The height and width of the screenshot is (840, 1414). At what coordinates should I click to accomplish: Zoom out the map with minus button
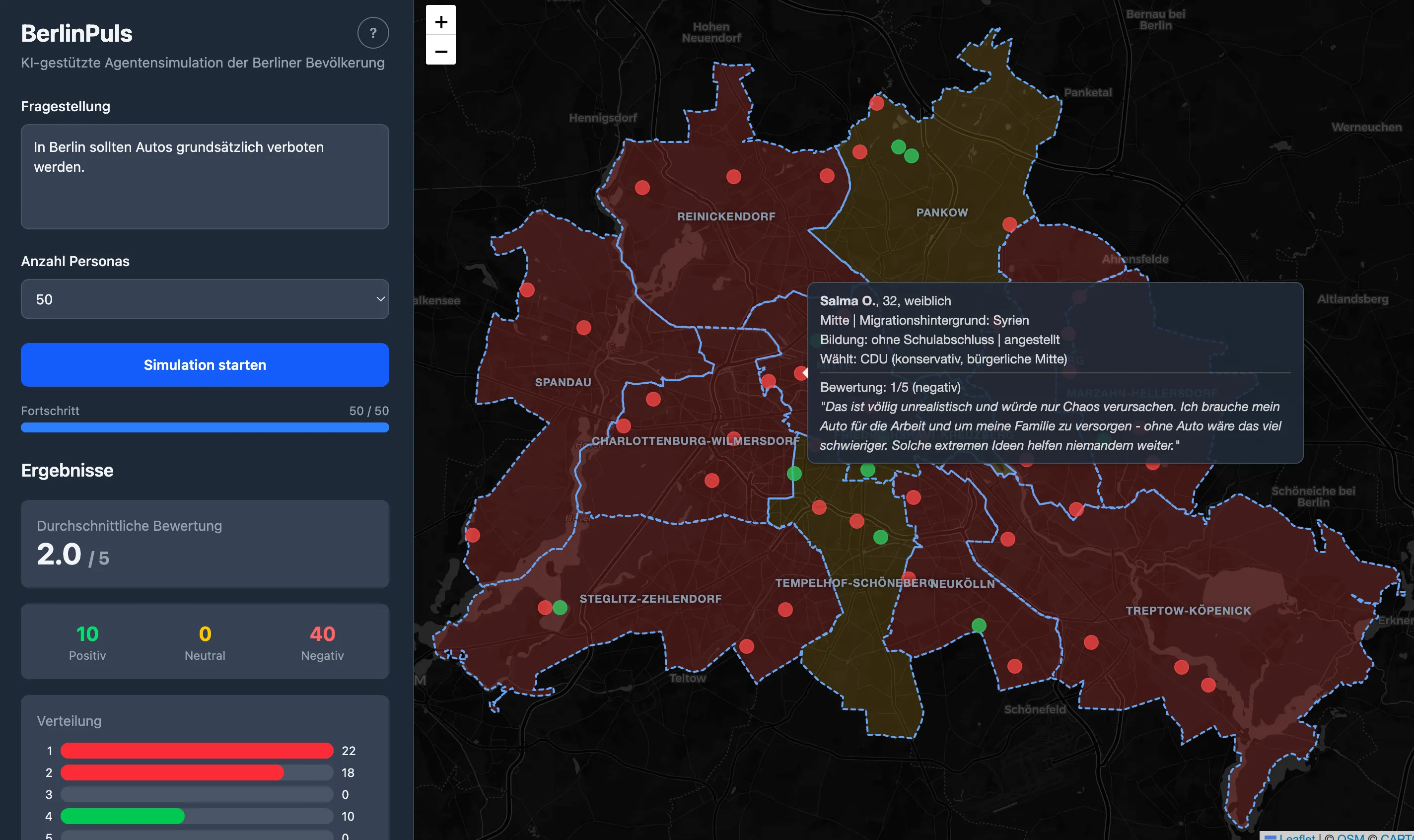440,51
